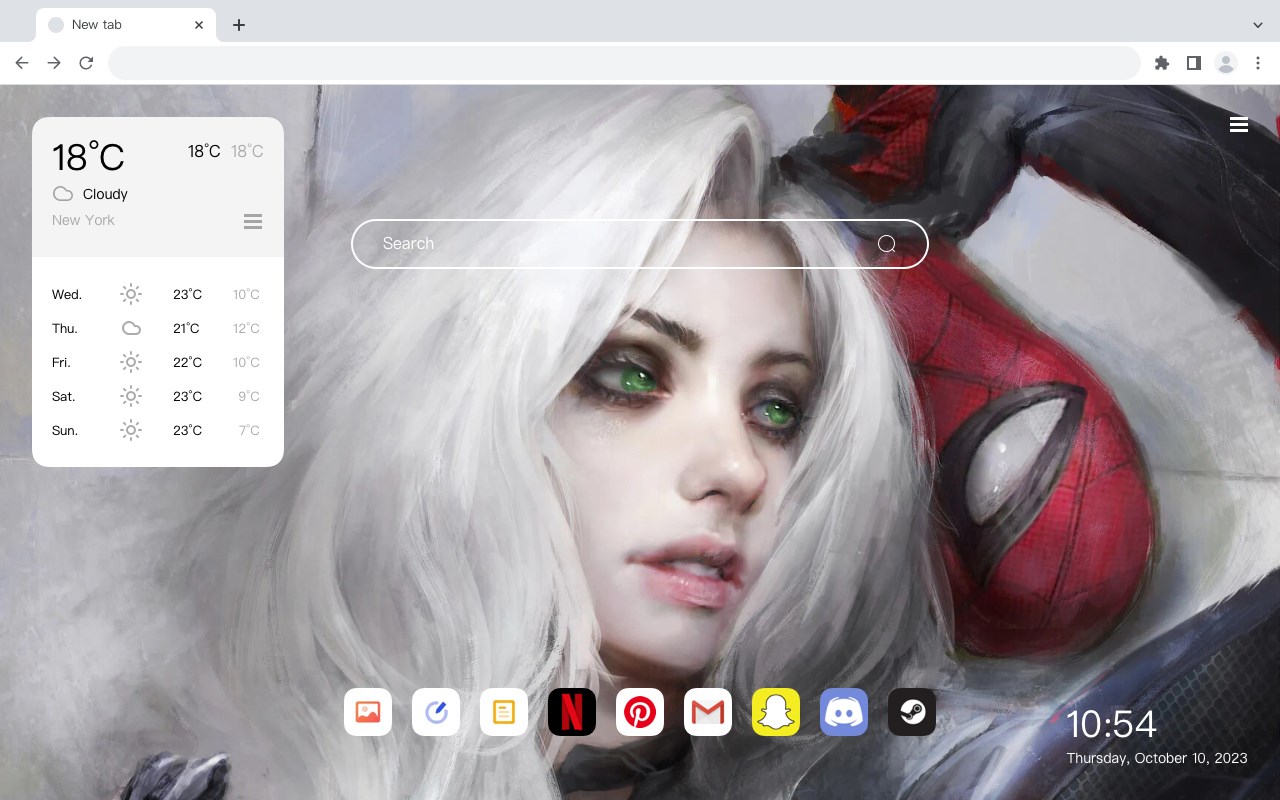Click Wednesday's sunny forecast icon
The height and width of the screenshot is (800, 1280).
tap(131, 294)
